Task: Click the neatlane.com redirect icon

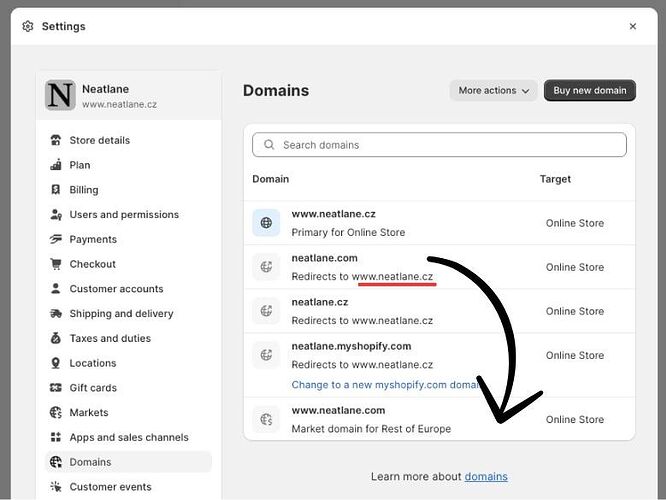Action: (266, 267)
